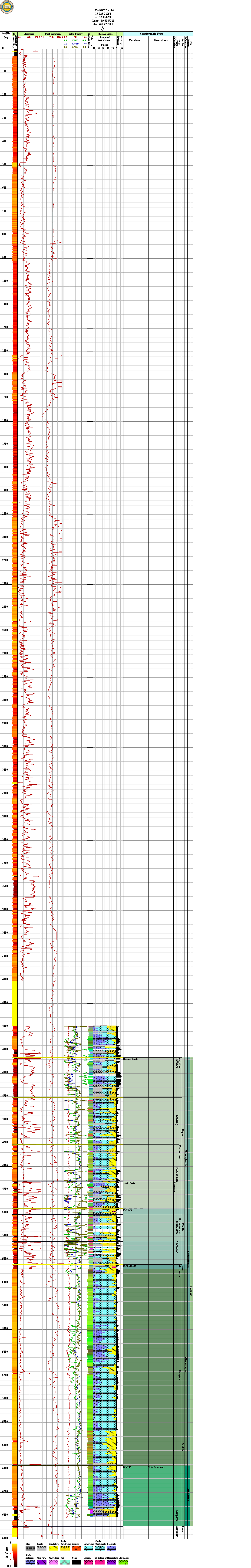251x1568 pixels.
Task: Click the Reference track header
Action: click(x=29, y=34)
